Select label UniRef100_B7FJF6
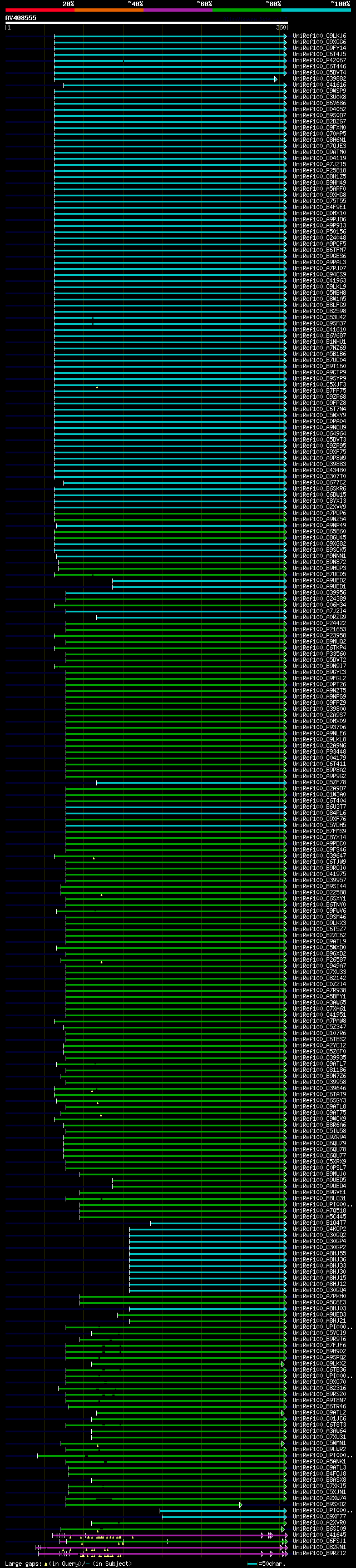The height and width of the screenshot is (1568, 356). pos(319,1344)
